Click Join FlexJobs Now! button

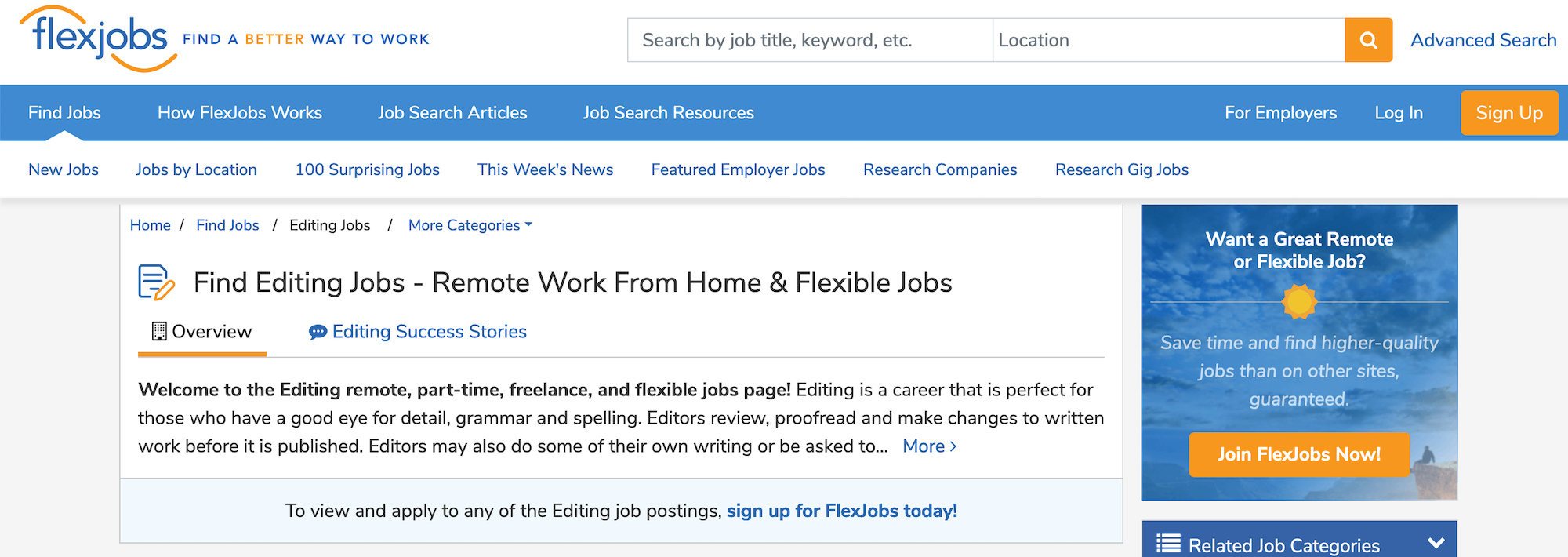pos(1298,454)
